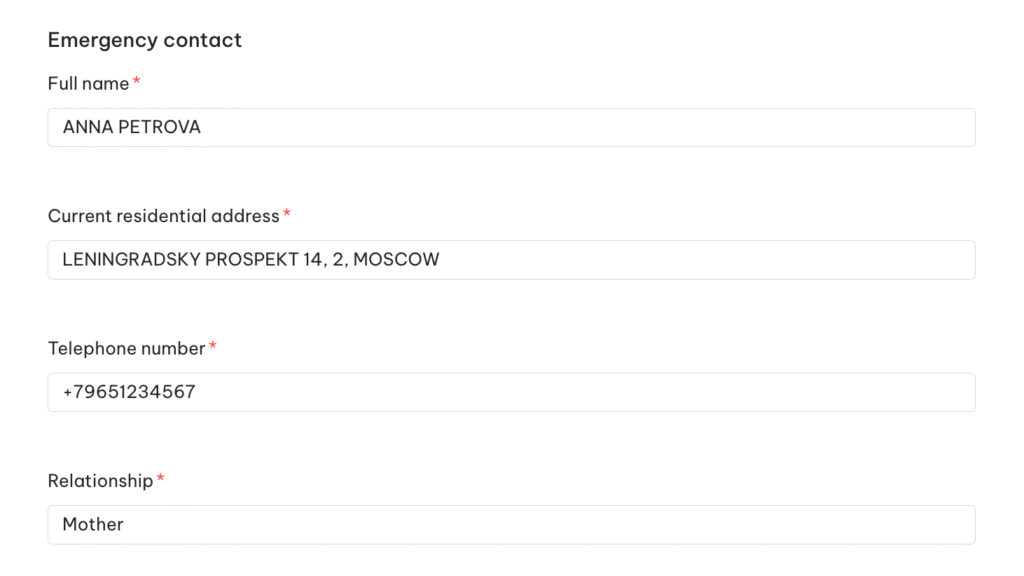Click the Full name input field
The height and width of the screenshot is (576, 1024).
point(511,128)
